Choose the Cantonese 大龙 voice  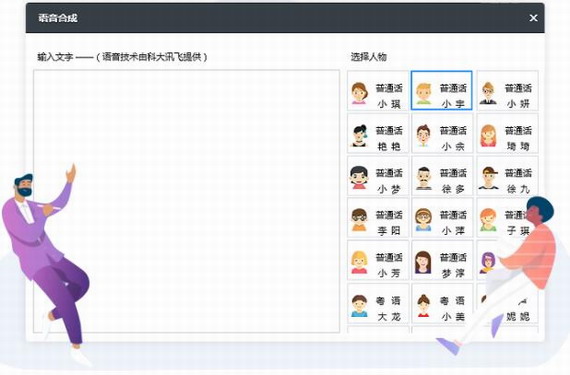point(378,303)
